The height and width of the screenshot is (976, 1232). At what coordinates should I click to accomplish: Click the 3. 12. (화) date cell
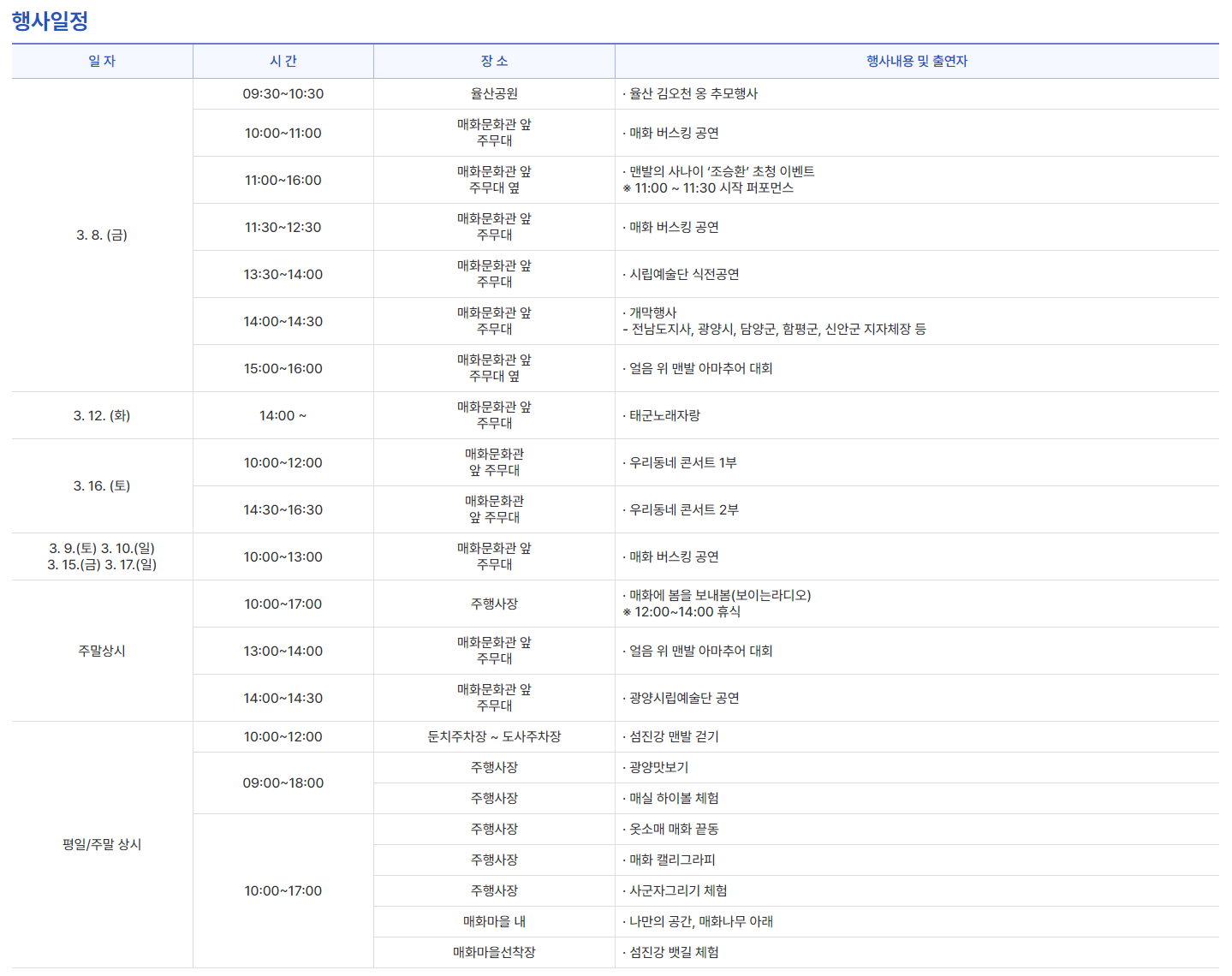coord(102,415)
